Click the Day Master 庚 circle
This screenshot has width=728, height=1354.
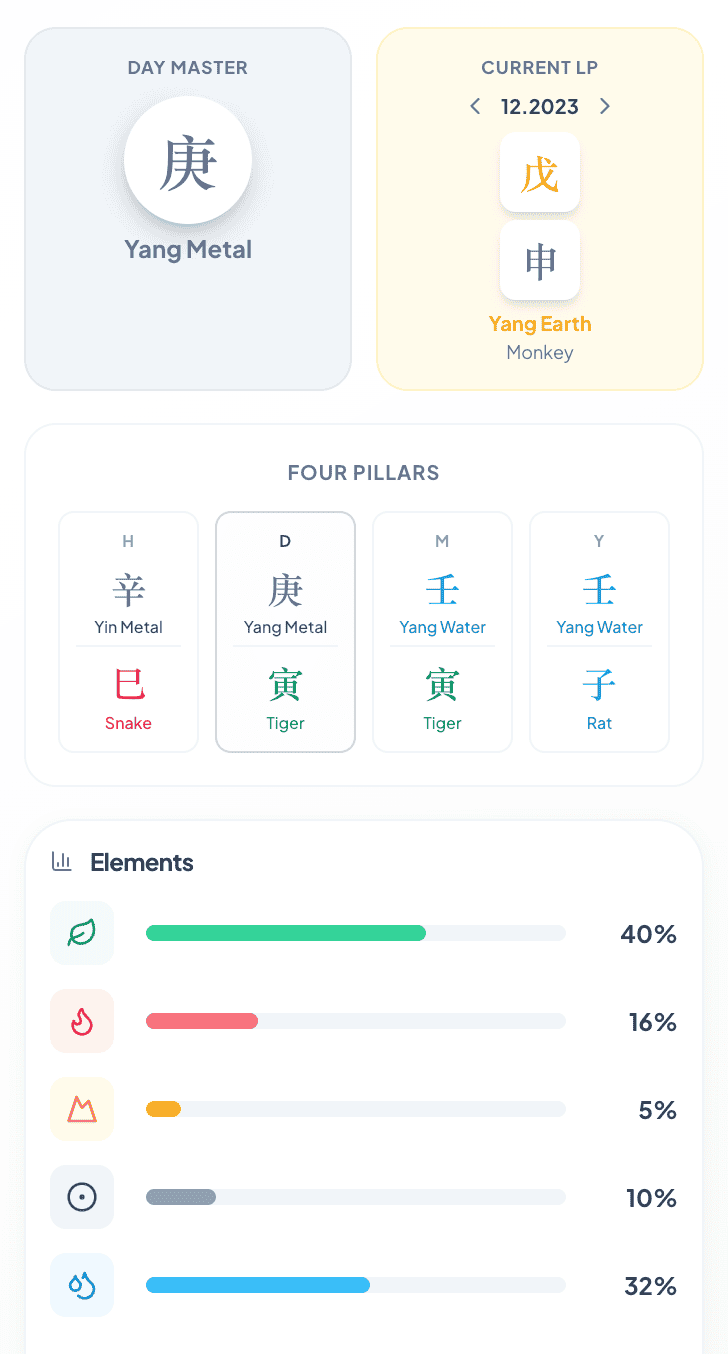(x=188, y=161)
